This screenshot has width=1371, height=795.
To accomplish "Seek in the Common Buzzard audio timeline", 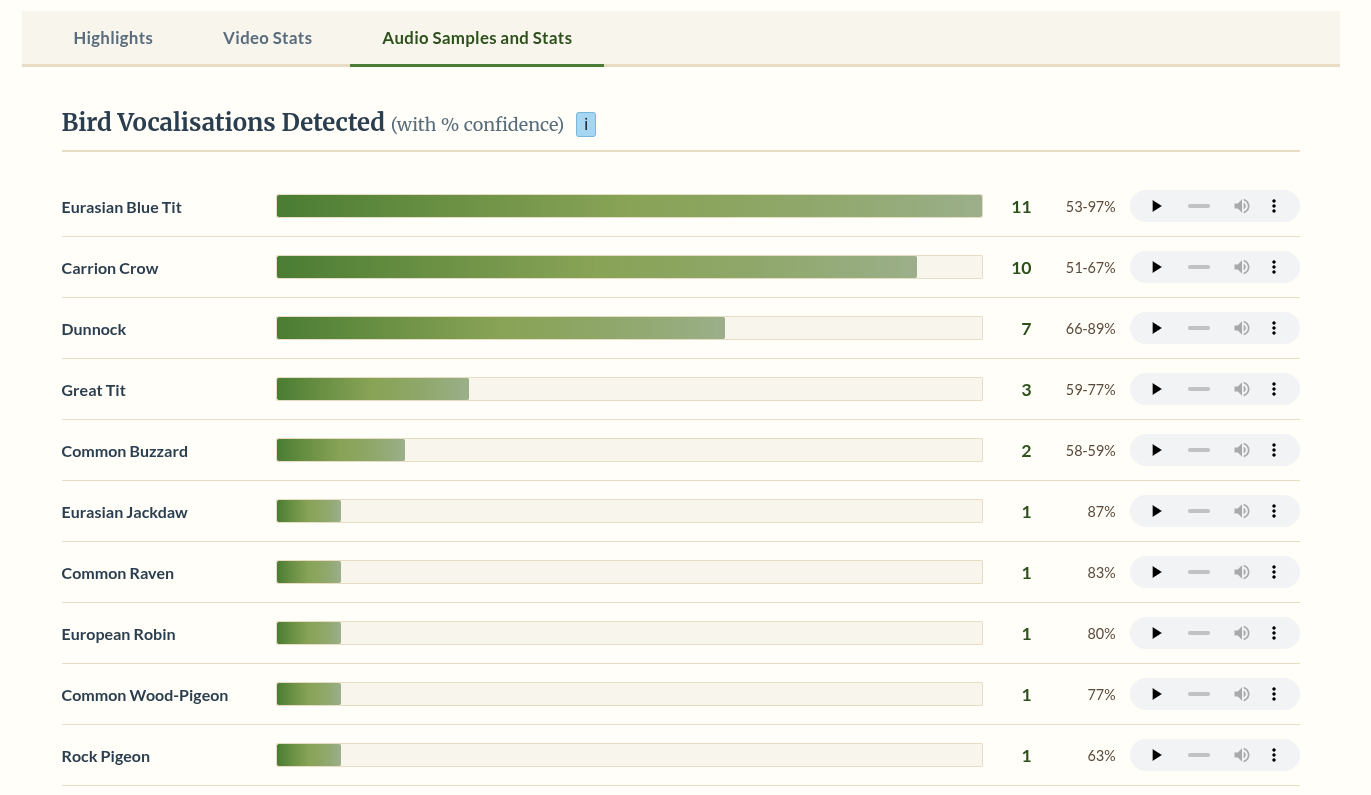I will coord(1199,450).
